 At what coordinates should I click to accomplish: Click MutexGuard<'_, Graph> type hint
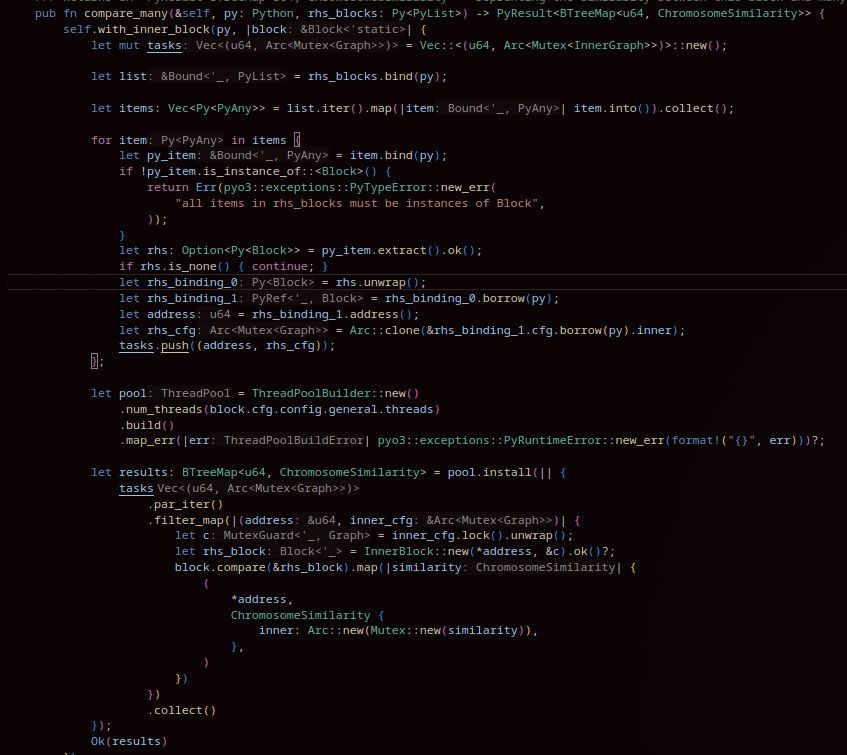(297, 536)
